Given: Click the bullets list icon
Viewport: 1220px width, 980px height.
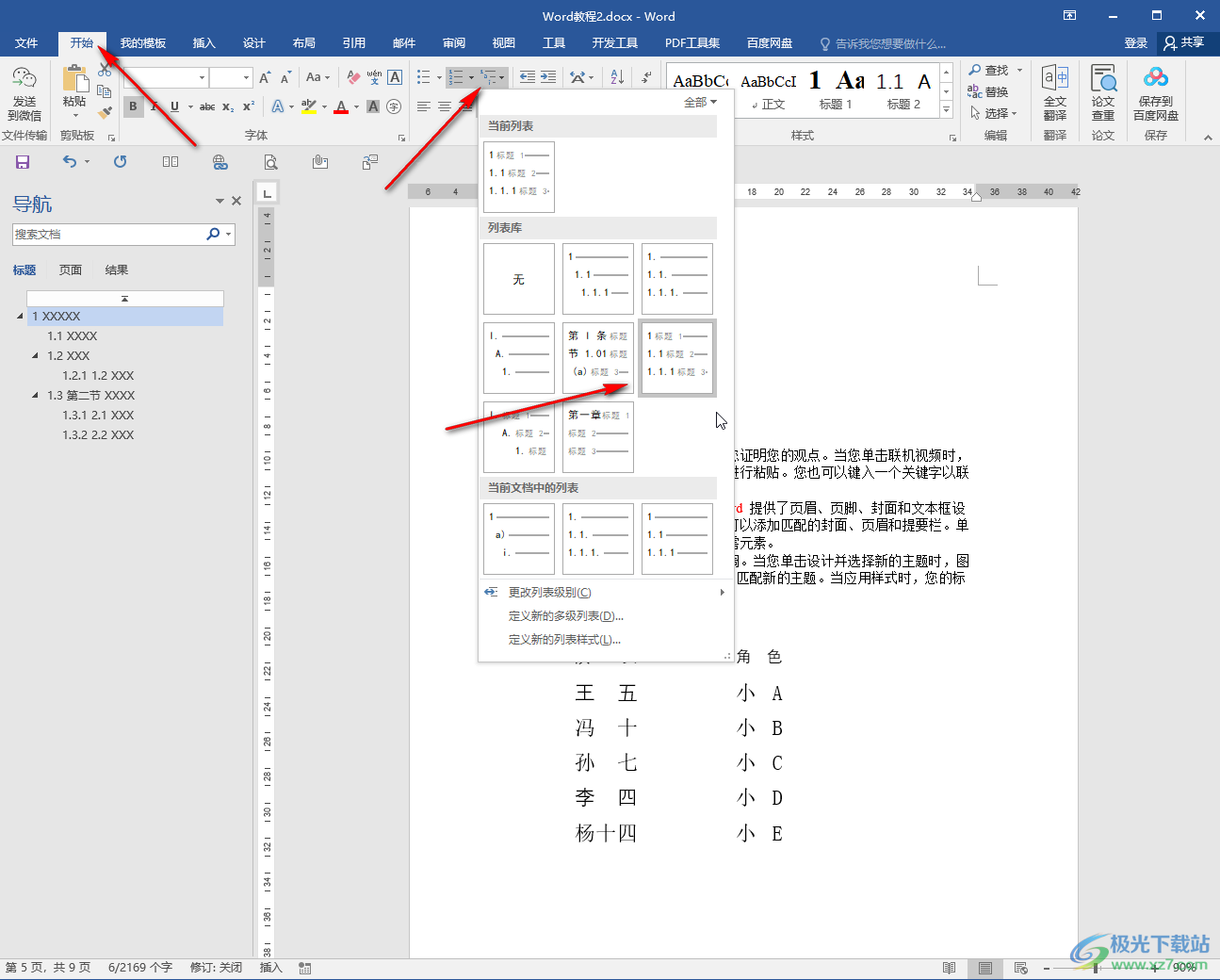Looking at the screenshot, I should click(x=424, y=77).
